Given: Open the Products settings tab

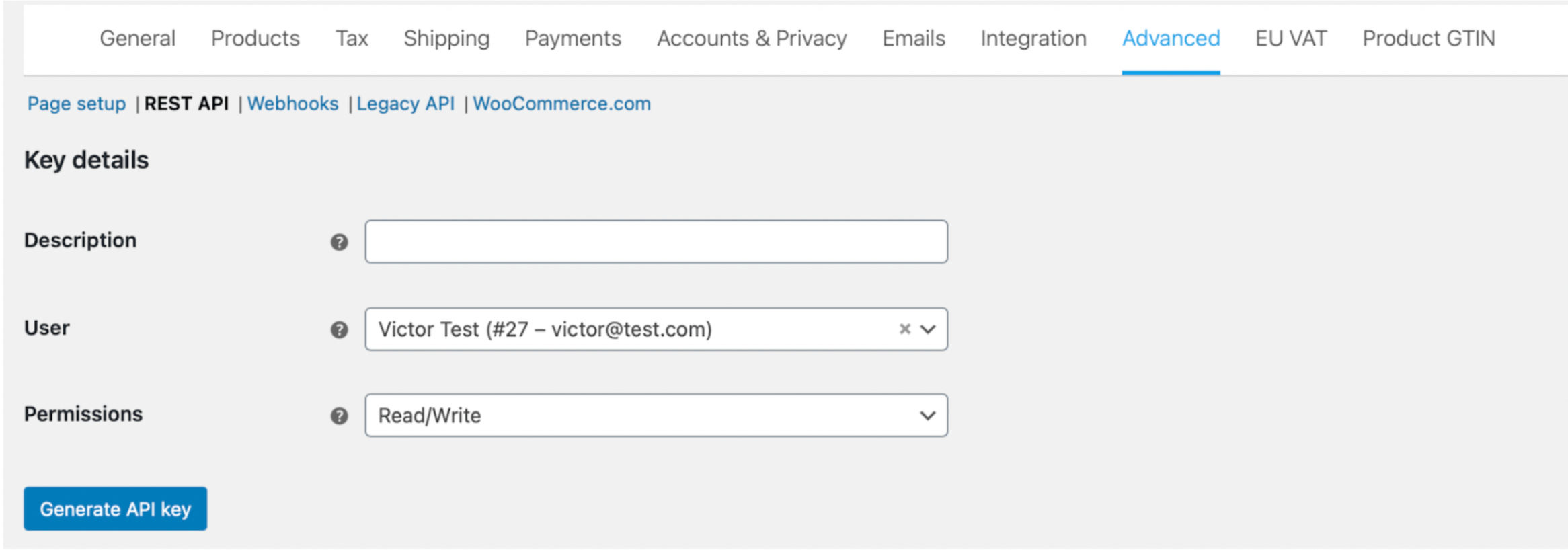Looking at the screenshot, I should coord(256,38).
